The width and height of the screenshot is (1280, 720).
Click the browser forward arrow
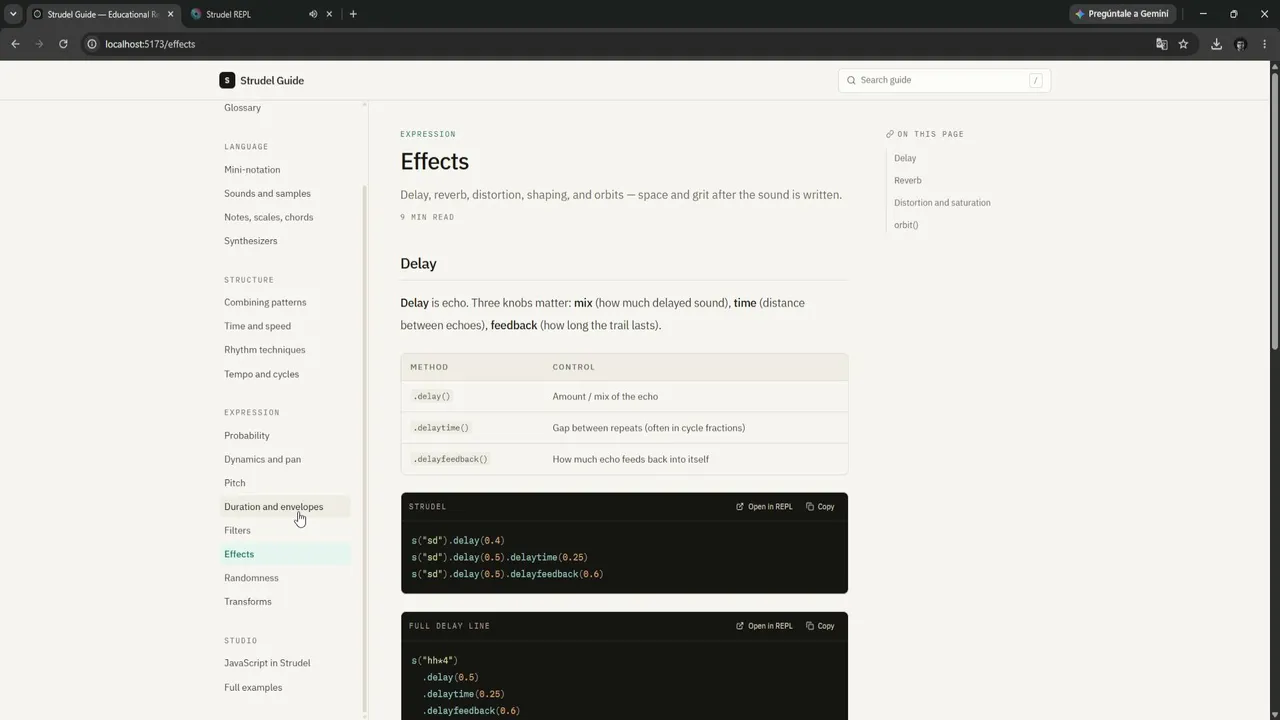click(x=39, y=44)
